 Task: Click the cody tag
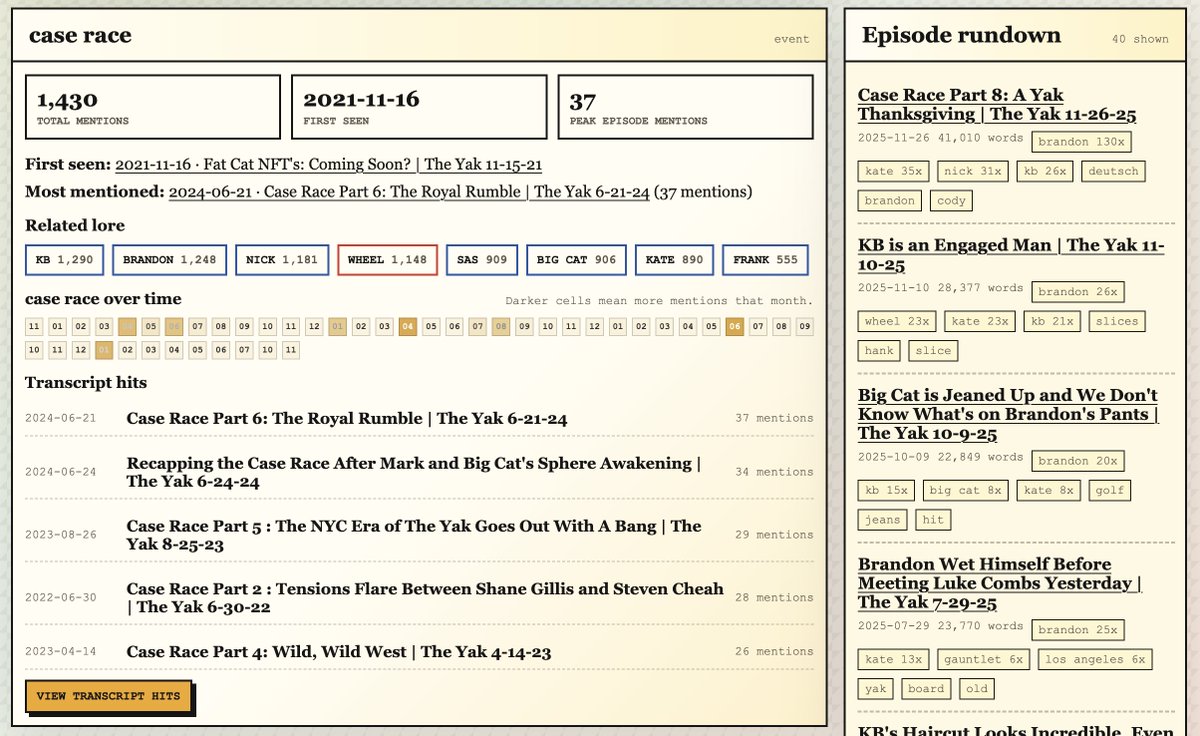point(952,200)
